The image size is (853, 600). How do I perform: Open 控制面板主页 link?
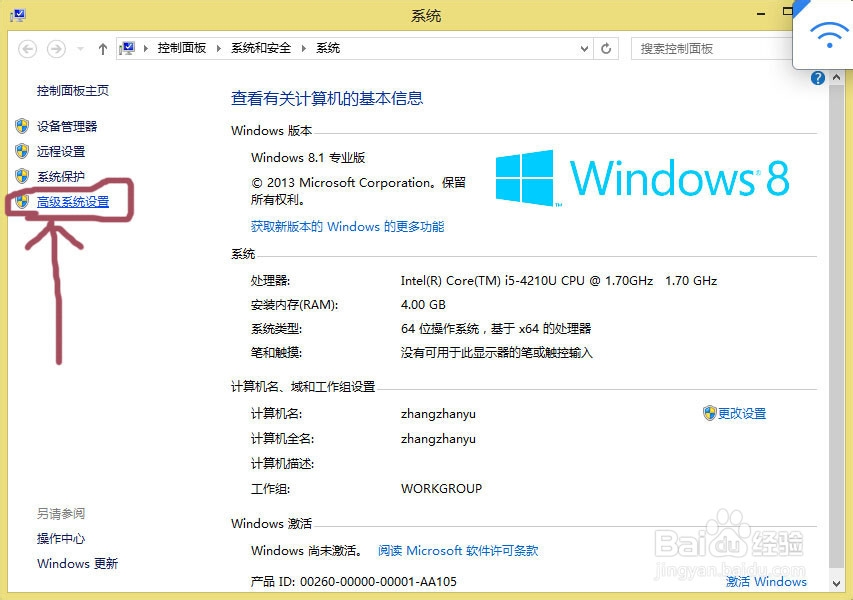(x=73, y=90)
